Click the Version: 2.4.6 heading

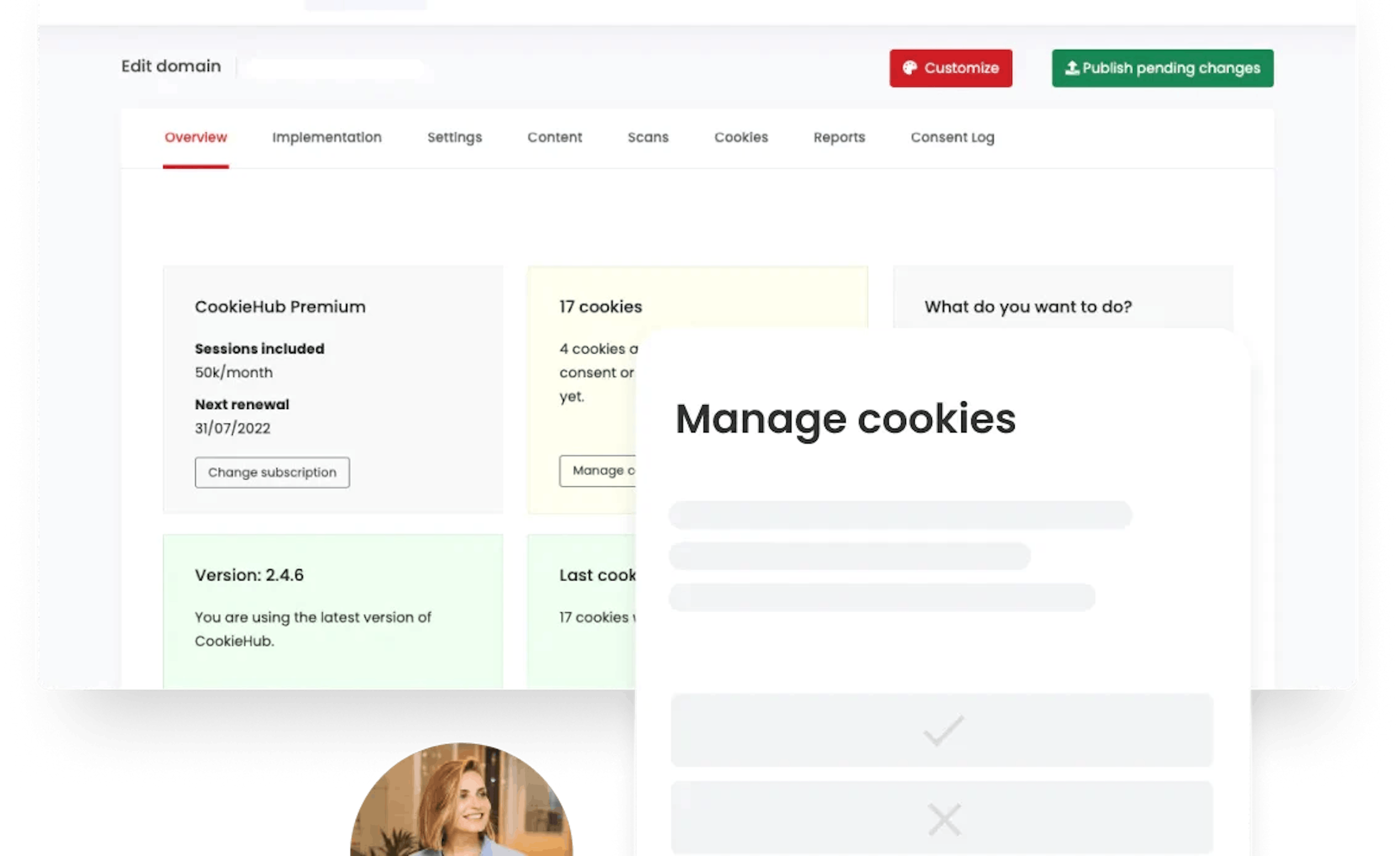(249, 575)
